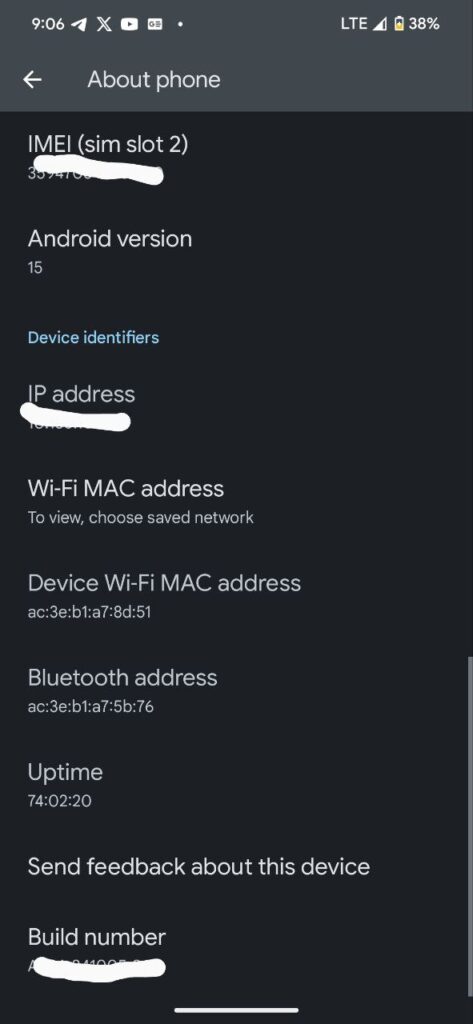Tap the About phone page title
Screen dimensions: 473x1024
coord(154,80)
